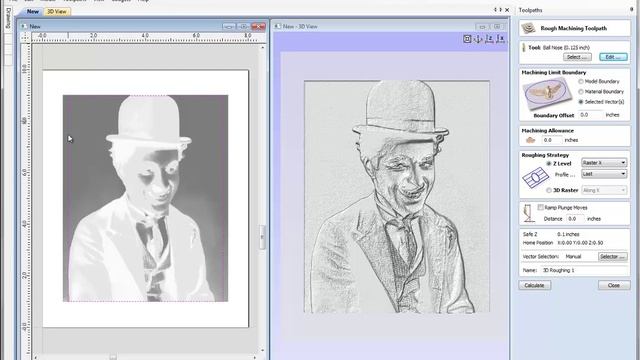Click the Machining Allowance icon
The image size is (640, 360).
(x=530, y=140)
